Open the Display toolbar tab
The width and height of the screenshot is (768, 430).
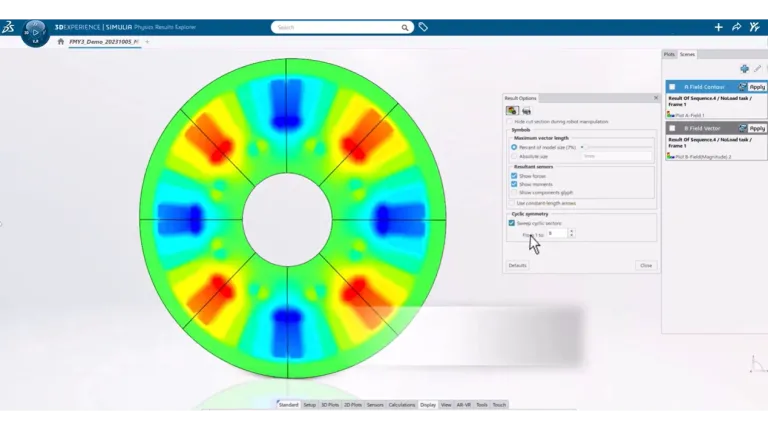tap(428, 405)
